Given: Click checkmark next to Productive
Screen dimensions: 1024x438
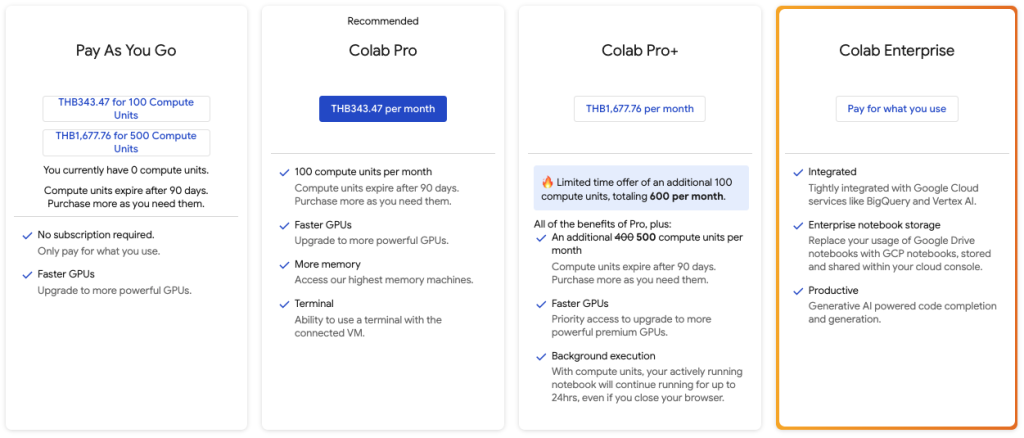Looking at the screenshot, I should click(x=798, y=290).
